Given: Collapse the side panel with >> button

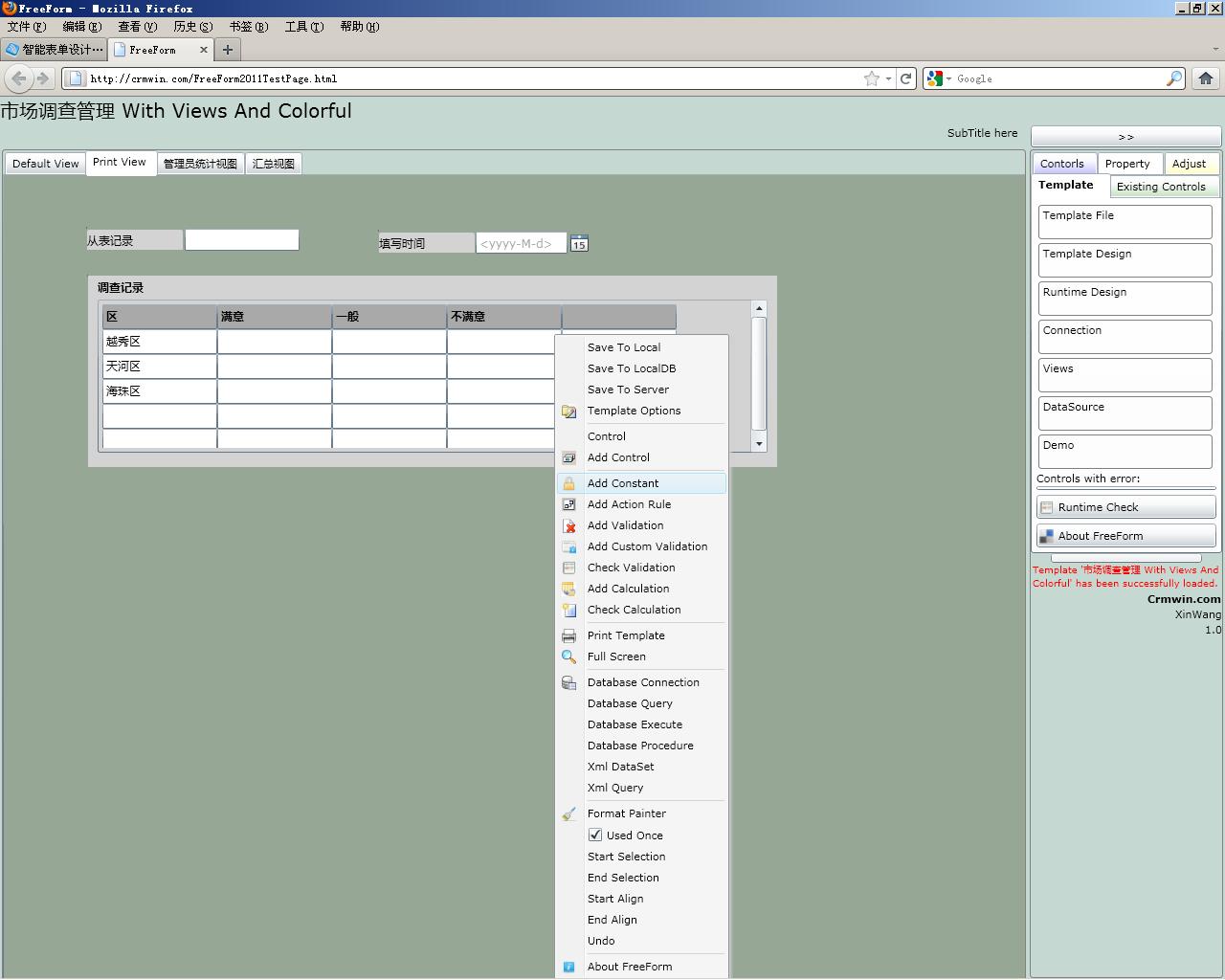Looking at the screenshot, I should tap(1125, 137).
